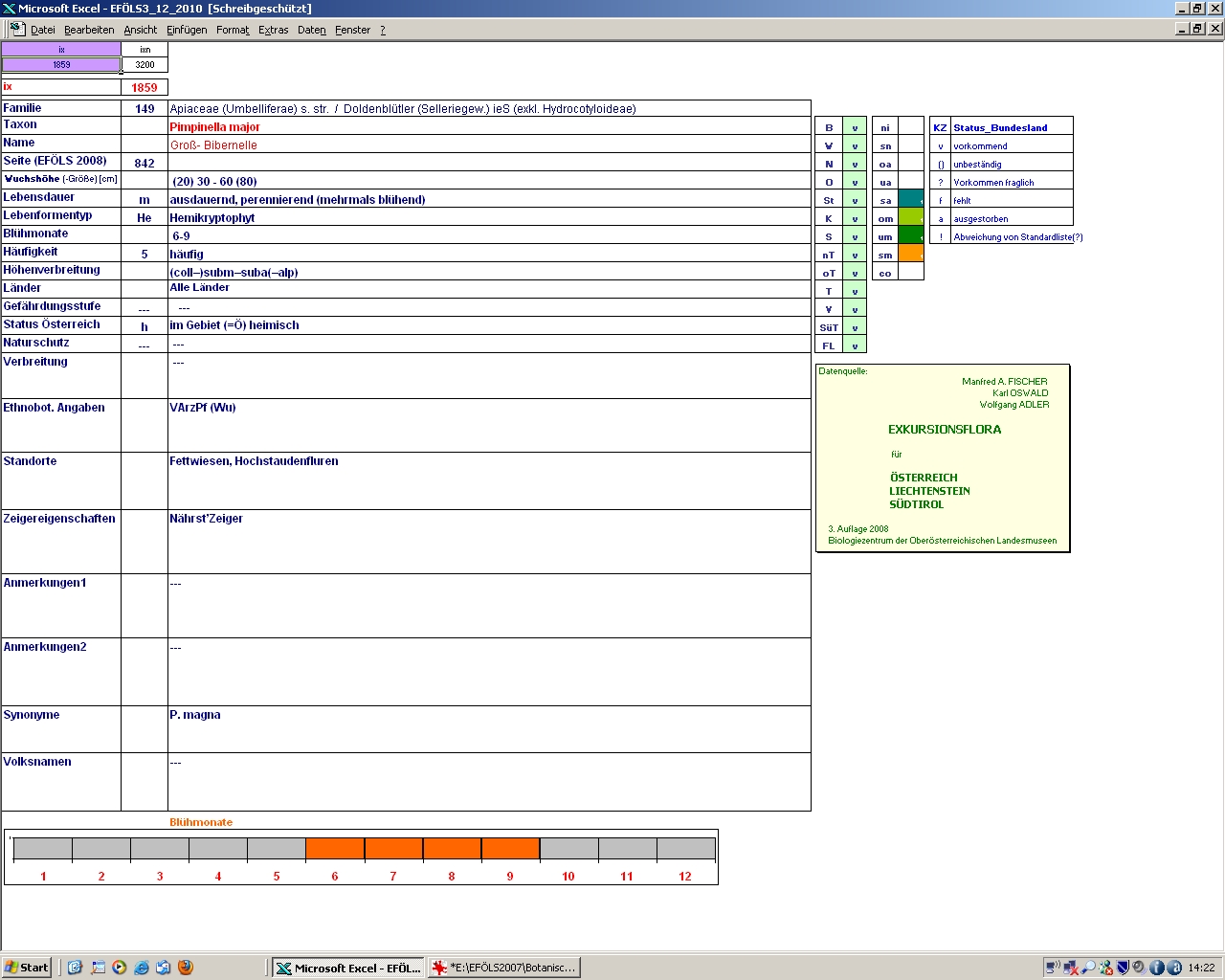Select the cell showing 3200

pyautogui.click(x=145, y=65)
